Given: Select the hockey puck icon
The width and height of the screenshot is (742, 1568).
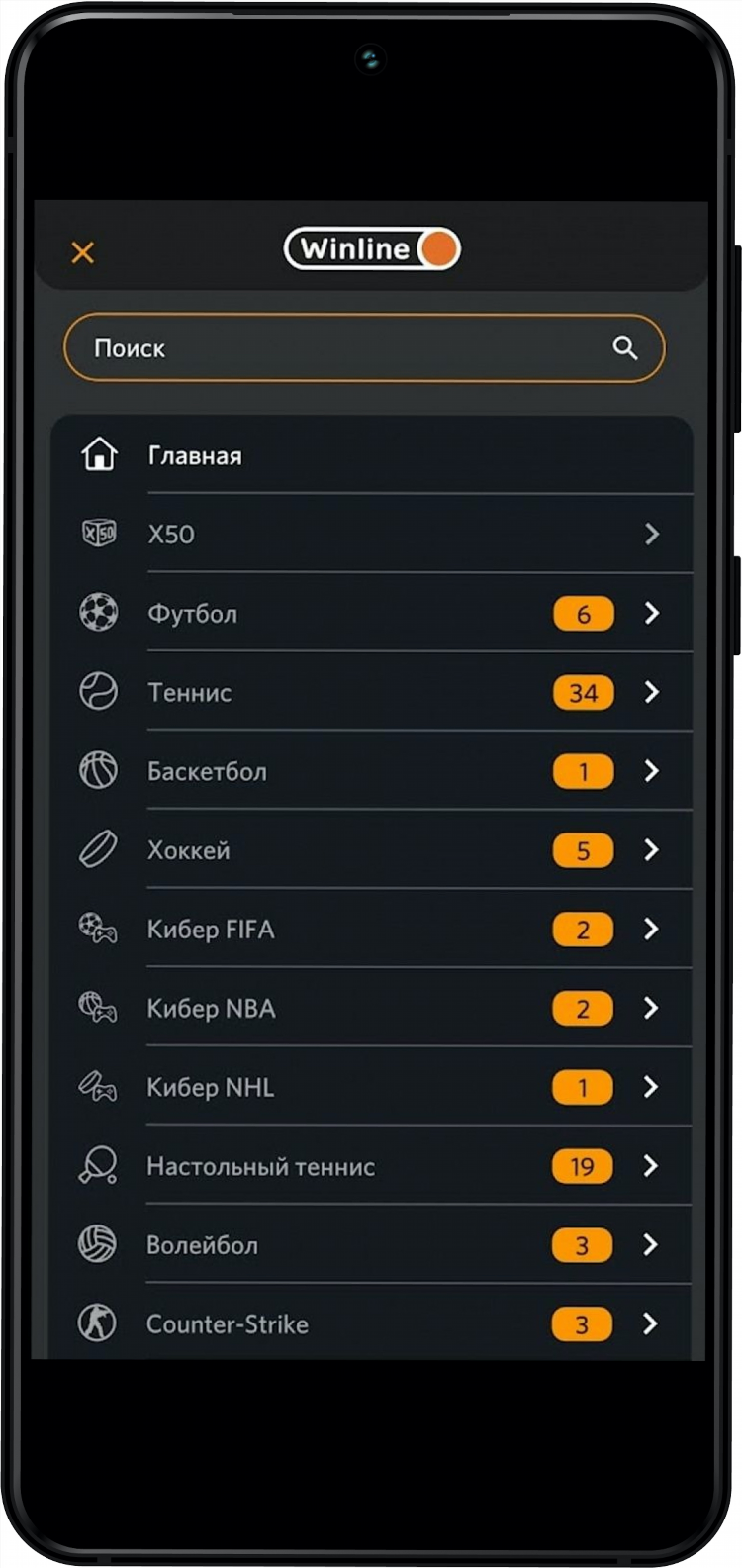Looking at the screenshot, I should pos(99,849).
